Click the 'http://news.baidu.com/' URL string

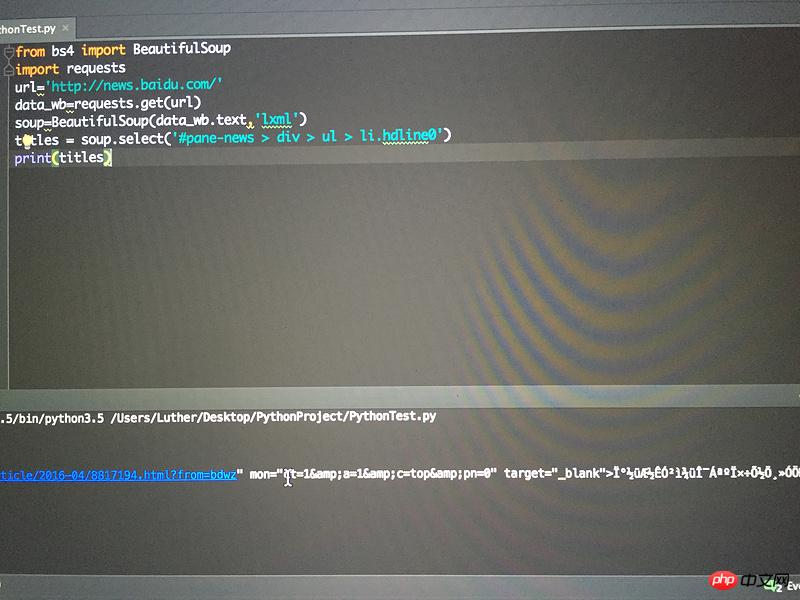click(x=134, y=85)
